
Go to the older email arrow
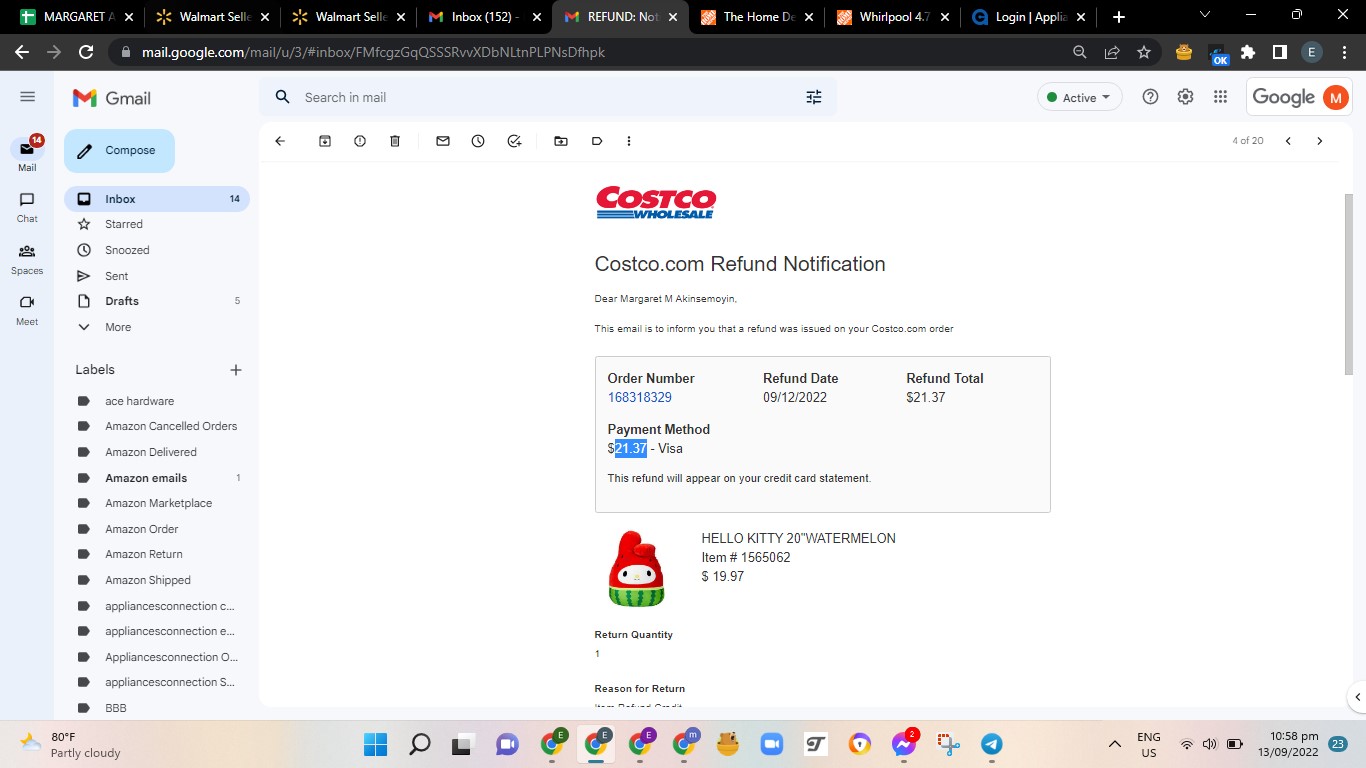tap(1320, 141)
